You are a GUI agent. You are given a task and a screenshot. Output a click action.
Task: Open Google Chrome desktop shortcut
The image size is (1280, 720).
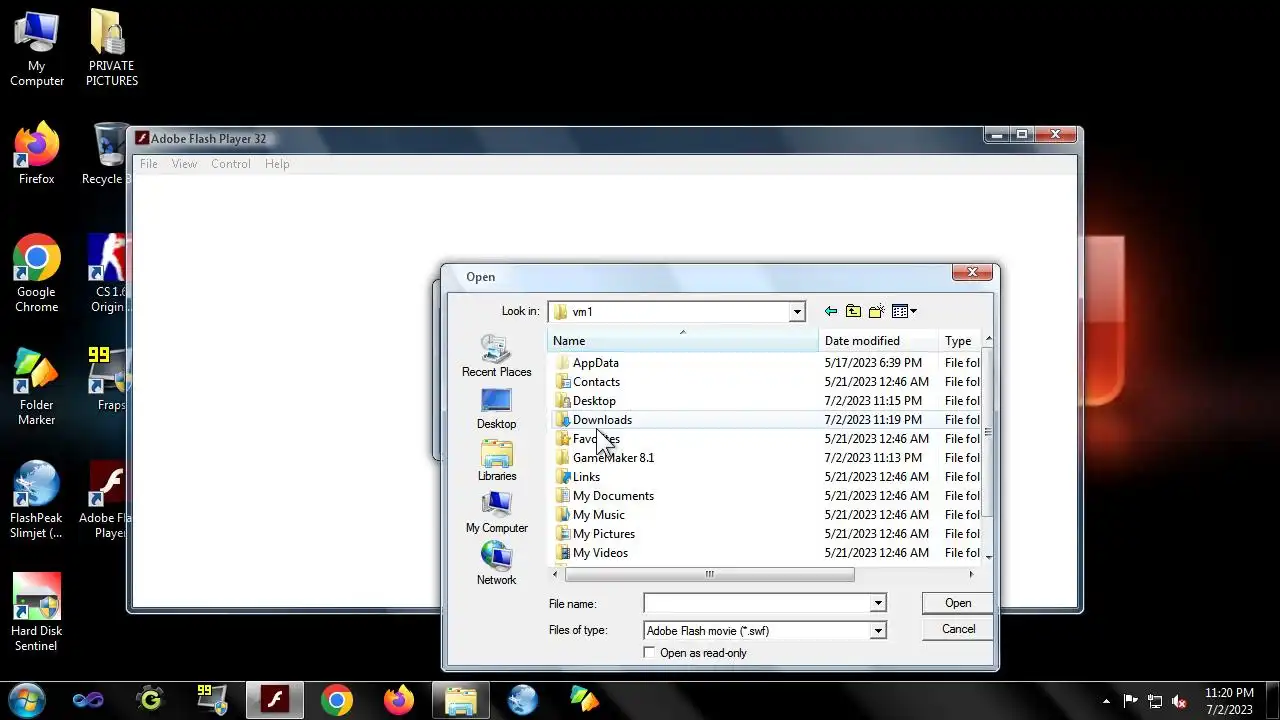click(37, 274)
